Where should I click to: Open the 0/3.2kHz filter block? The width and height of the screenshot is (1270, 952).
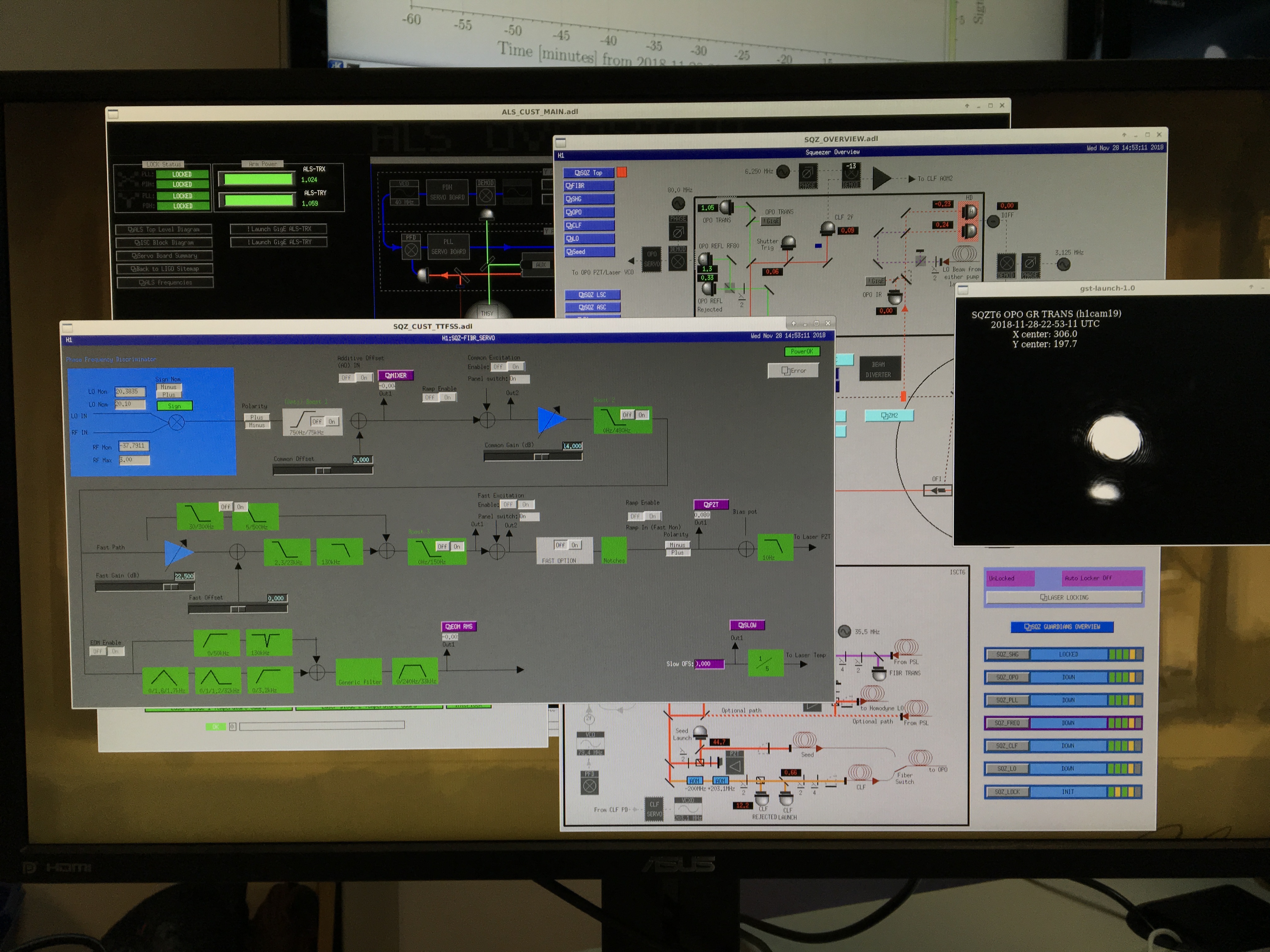tap(271, 680)
